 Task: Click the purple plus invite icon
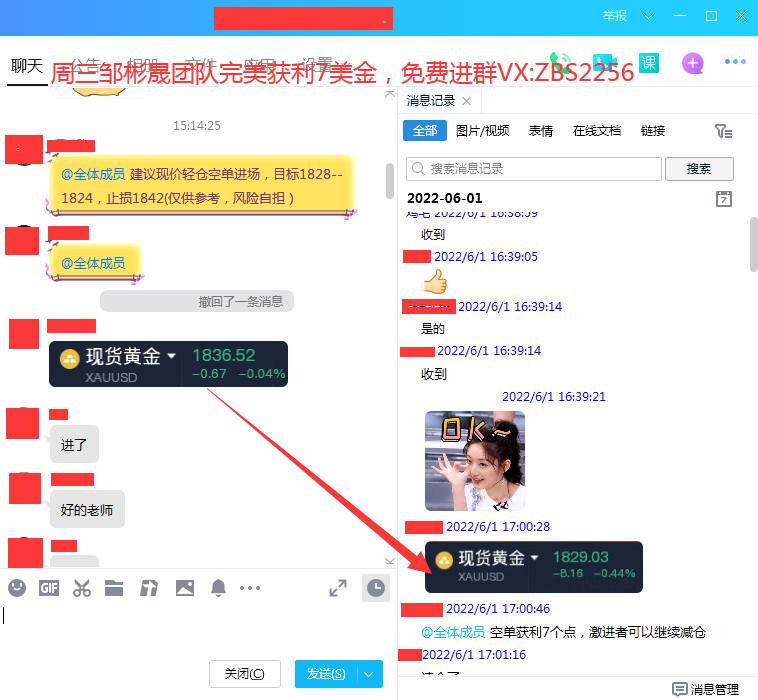click(693, 63)
